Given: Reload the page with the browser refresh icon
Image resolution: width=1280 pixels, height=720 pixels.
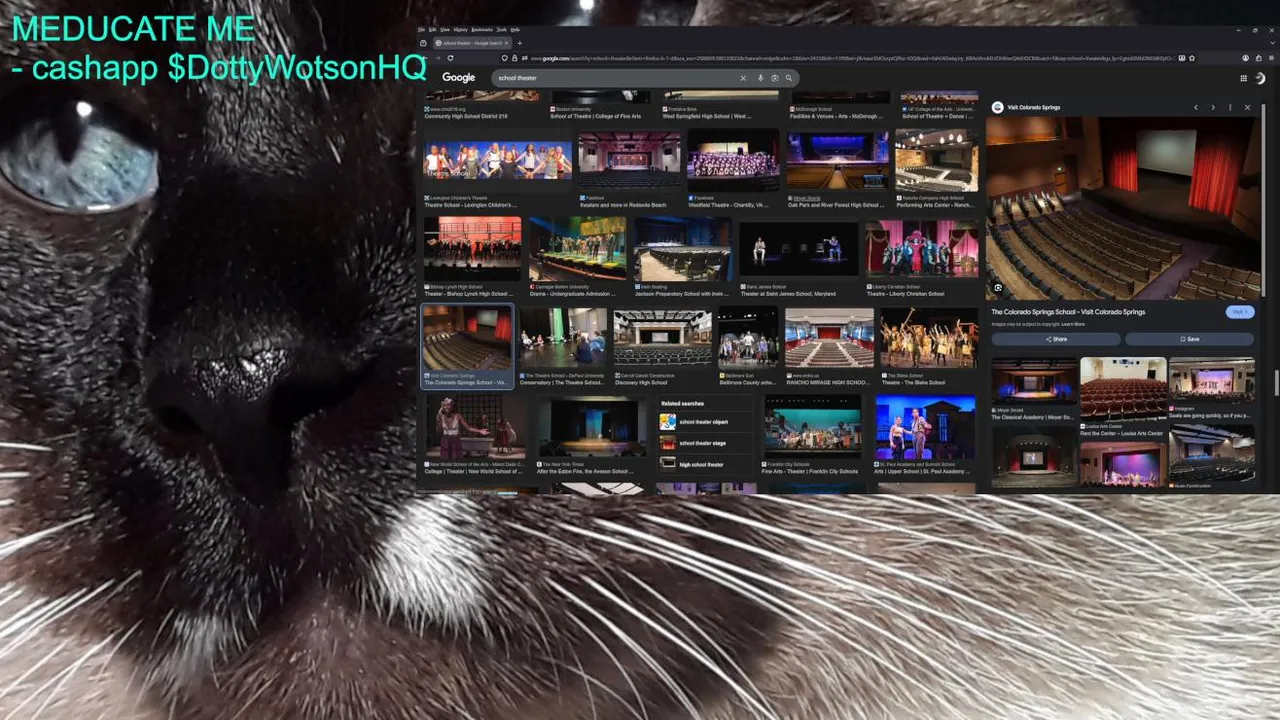Looking at the screenshot, I should pyautogui.click(x=450, y=58).
